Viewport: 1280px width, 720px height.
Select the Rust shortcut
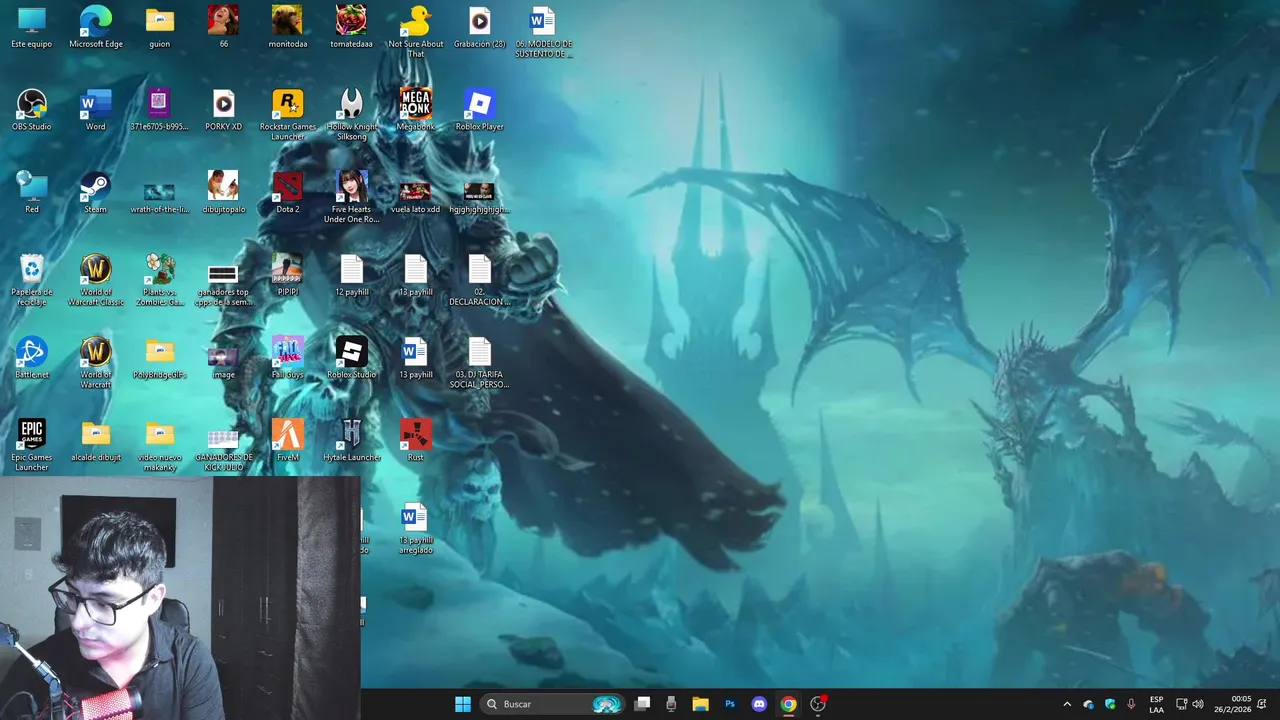[415, 441]
